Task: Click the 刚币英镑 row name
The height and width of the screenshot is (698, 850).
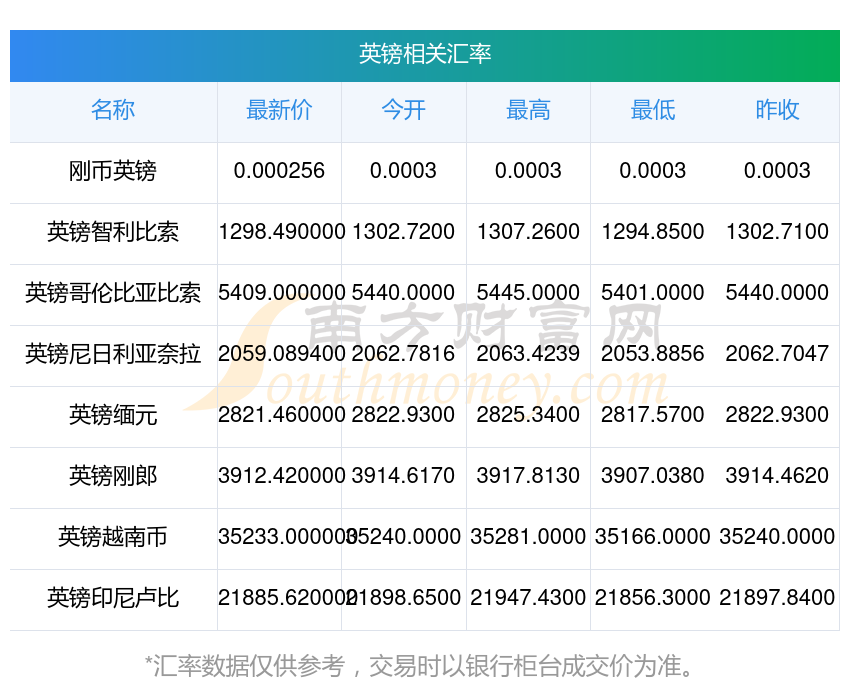Action: coord(113,171)
